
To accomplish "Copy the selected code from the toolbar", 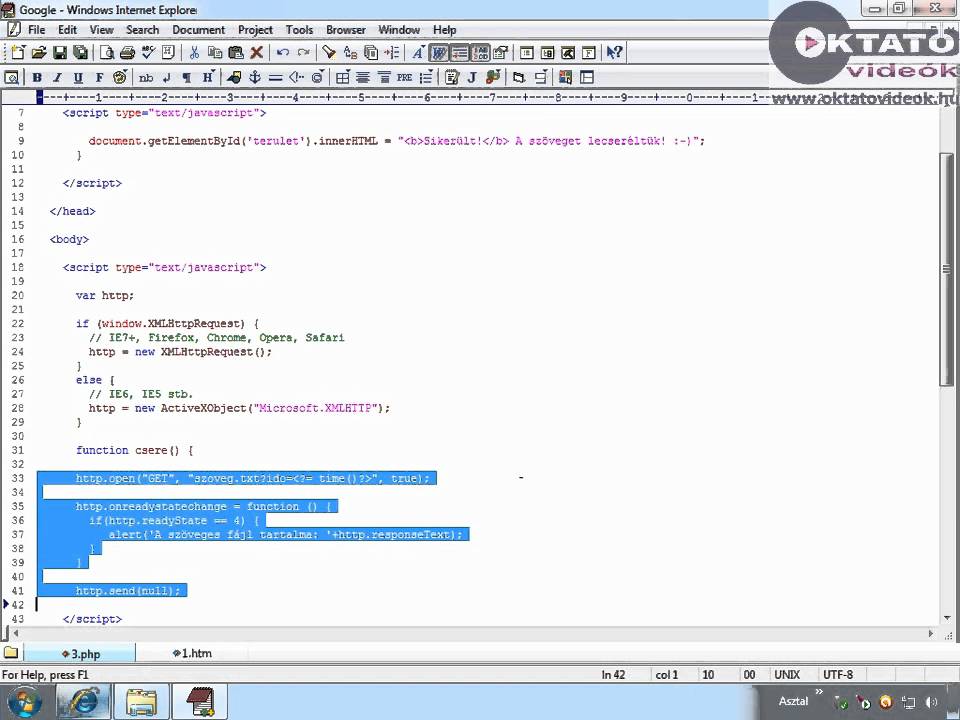I will pyautogui.click(x=215, y=53).
